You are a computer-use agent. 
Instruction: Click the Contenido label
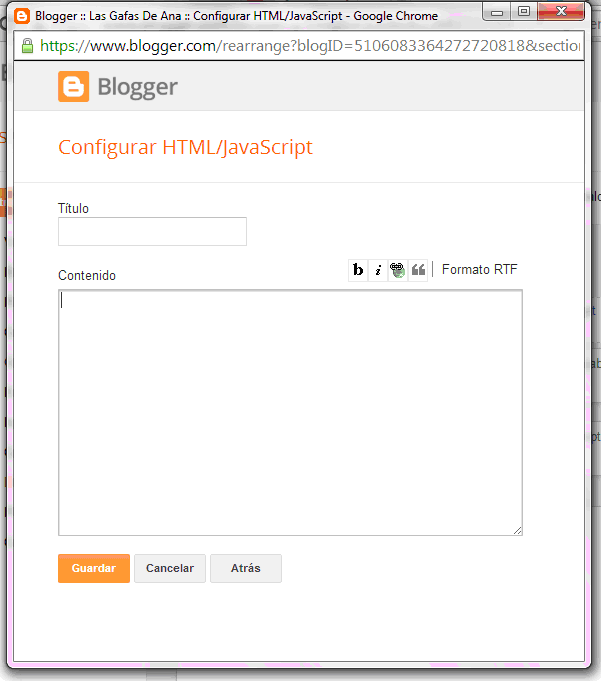(87, 275)
